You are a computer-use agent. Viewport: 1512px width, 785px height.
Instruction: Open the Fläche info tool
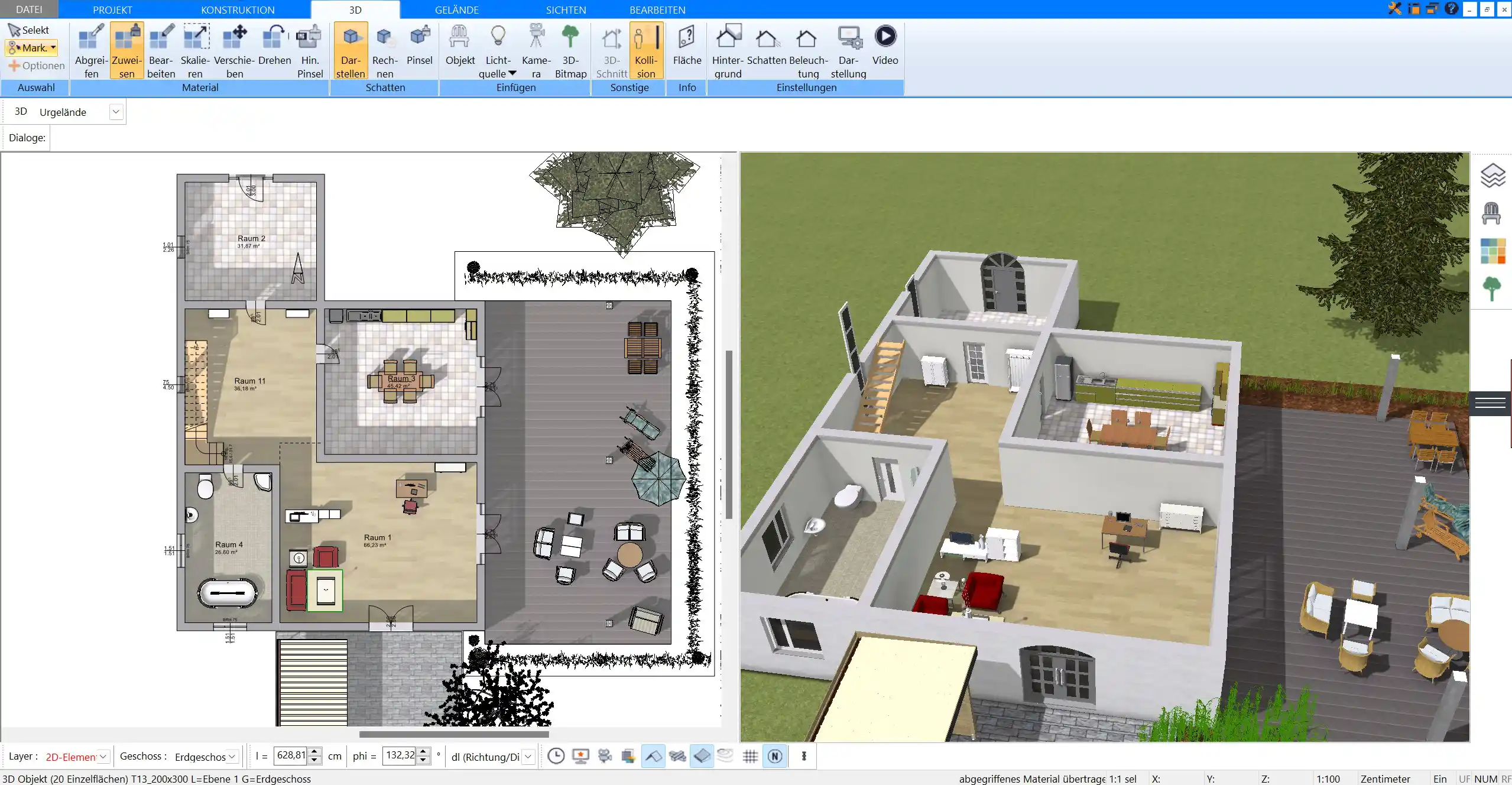click(687, 45)
